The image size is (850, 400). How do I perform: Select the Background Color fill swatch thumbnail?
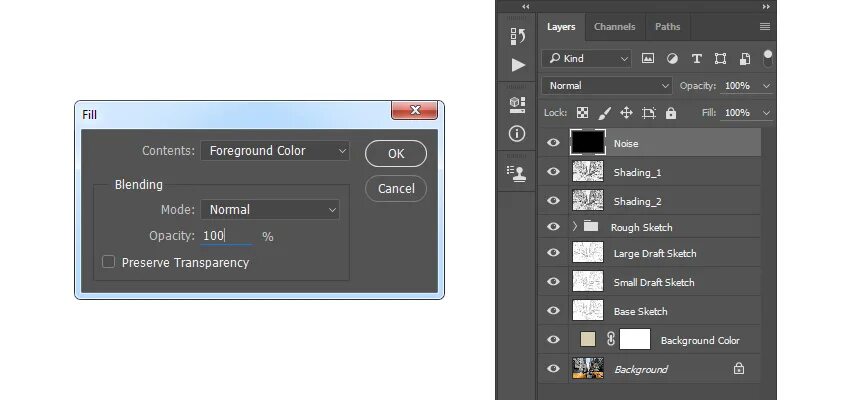click(588, 339)
